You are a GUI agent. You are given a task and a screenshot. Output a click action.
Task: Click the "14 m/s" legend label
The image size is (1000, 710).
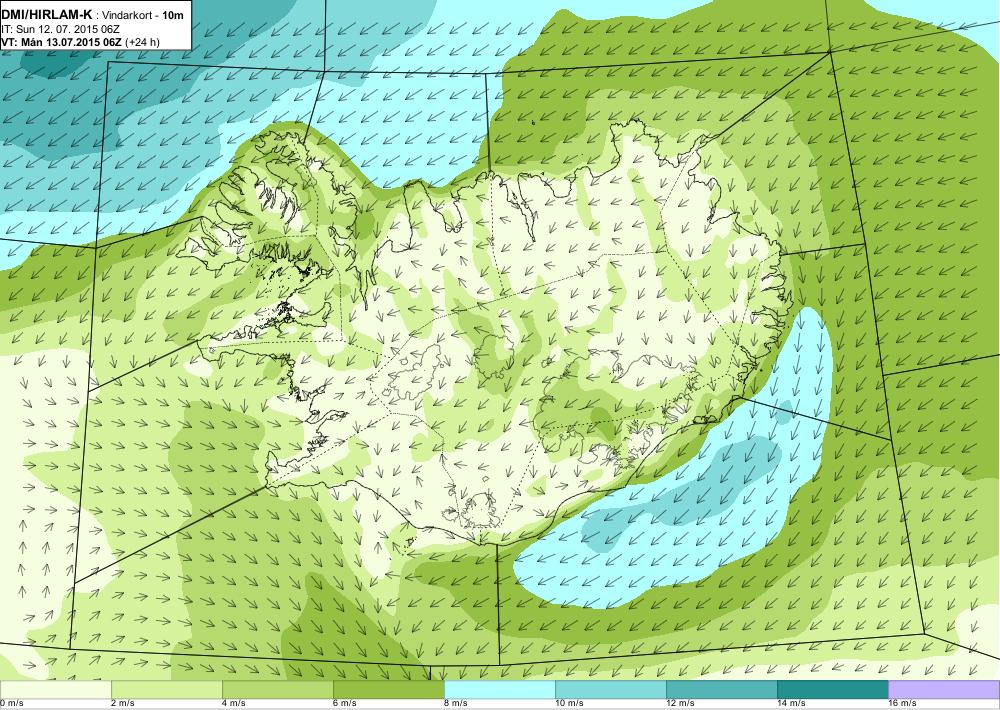click(791, 704)
